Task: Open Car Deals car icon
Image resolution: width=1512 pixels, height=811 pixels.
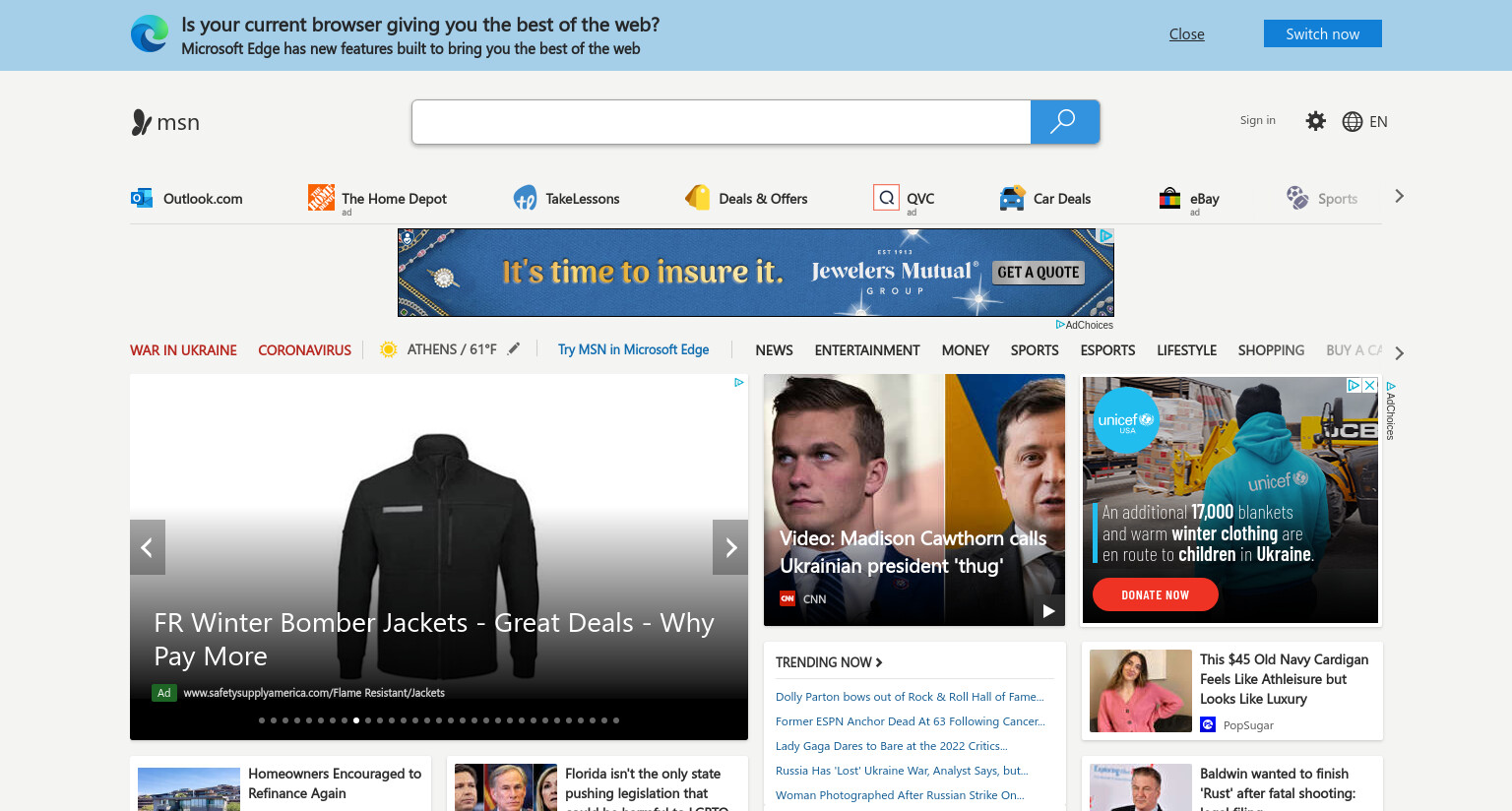Action: (1012, 198)
